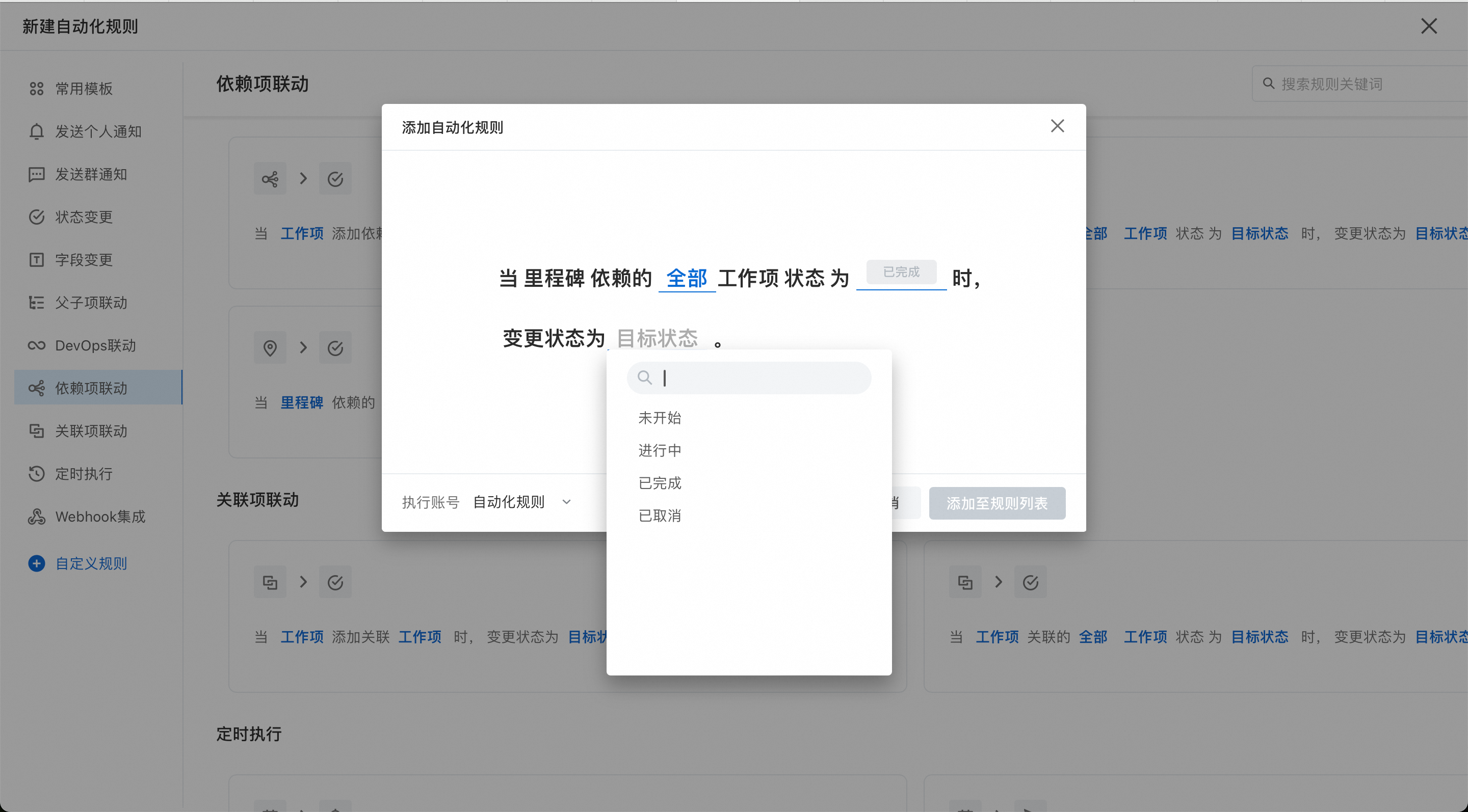
Task: Click the 定时执行 section heading
Action: 249,734
